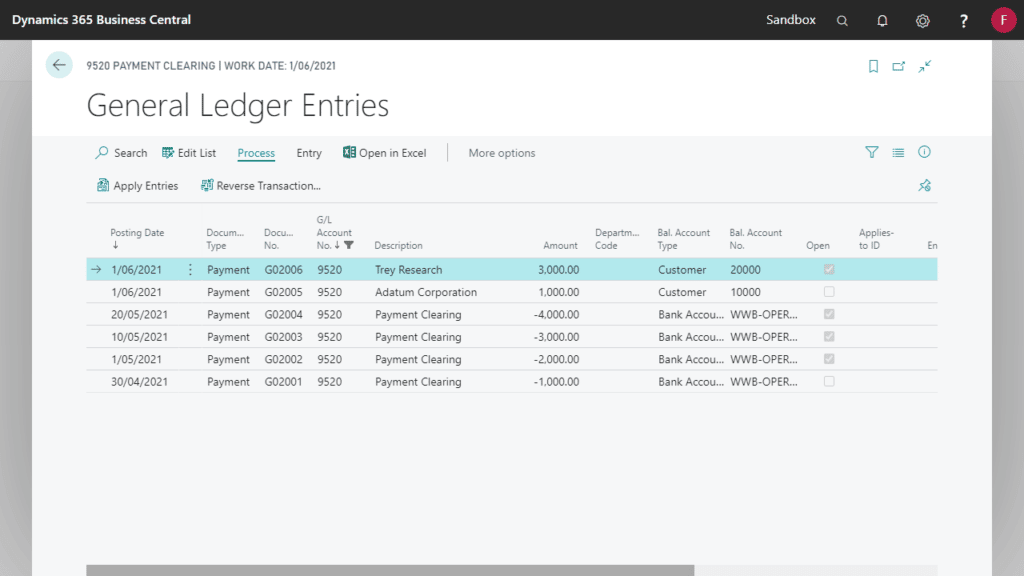The height and width of the screenshot is (576, 1024).
Task: Collapse the page using the shrink arrows icon
Action: coord(924,66)
